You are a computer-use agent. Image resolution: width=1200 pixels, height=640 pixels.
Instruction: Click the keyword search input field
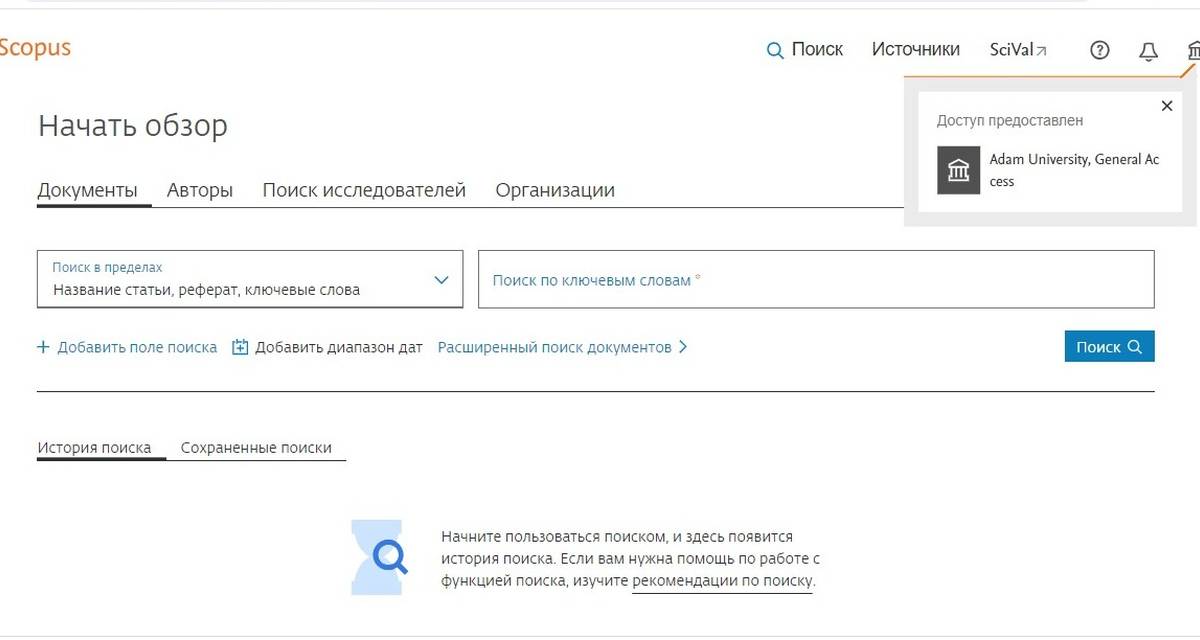(815, 280)
